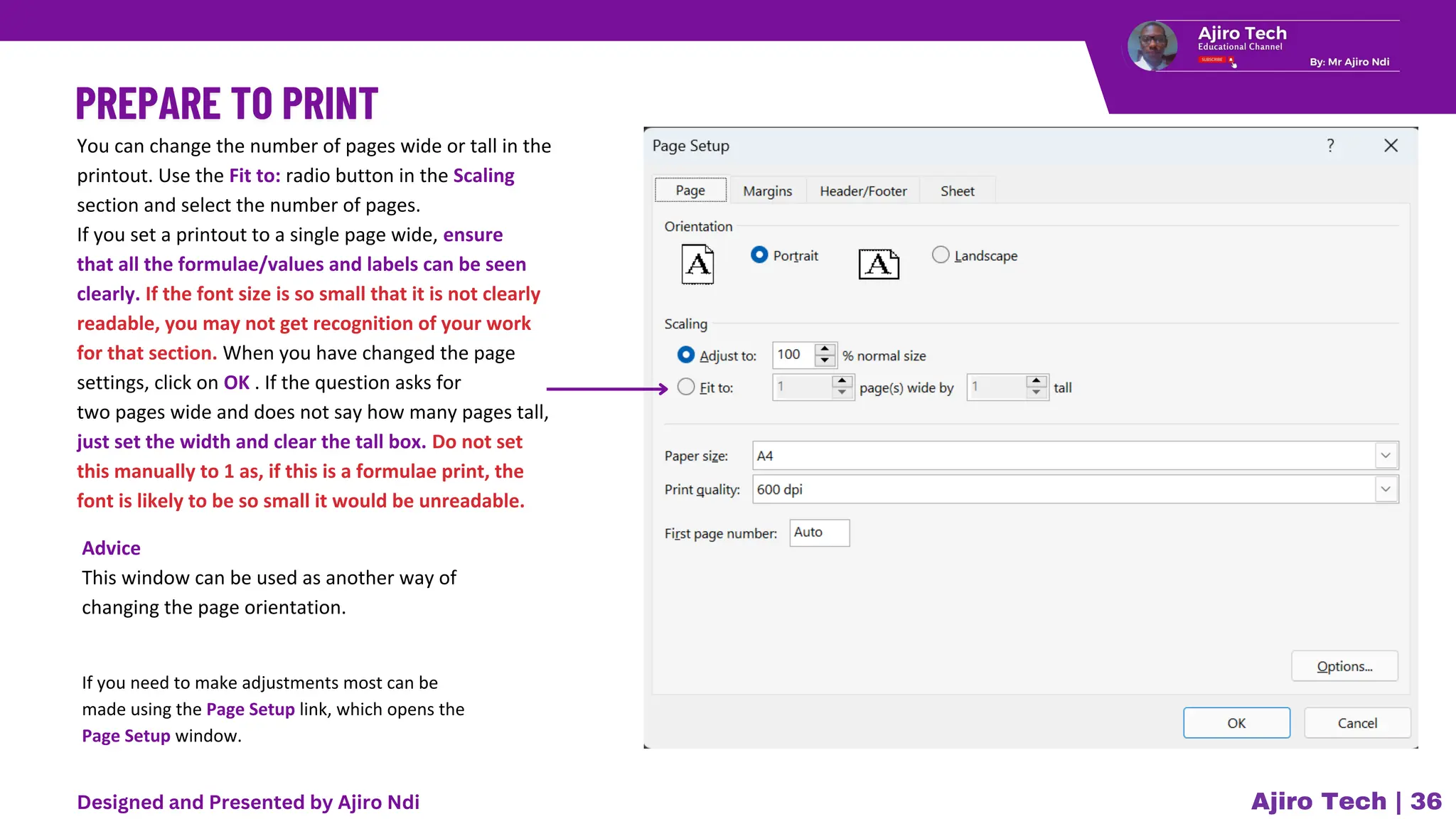This screenshot has height=819, width=1456.
Task: Increase pages wide with spinner up arrow
Action: point(842,381)
